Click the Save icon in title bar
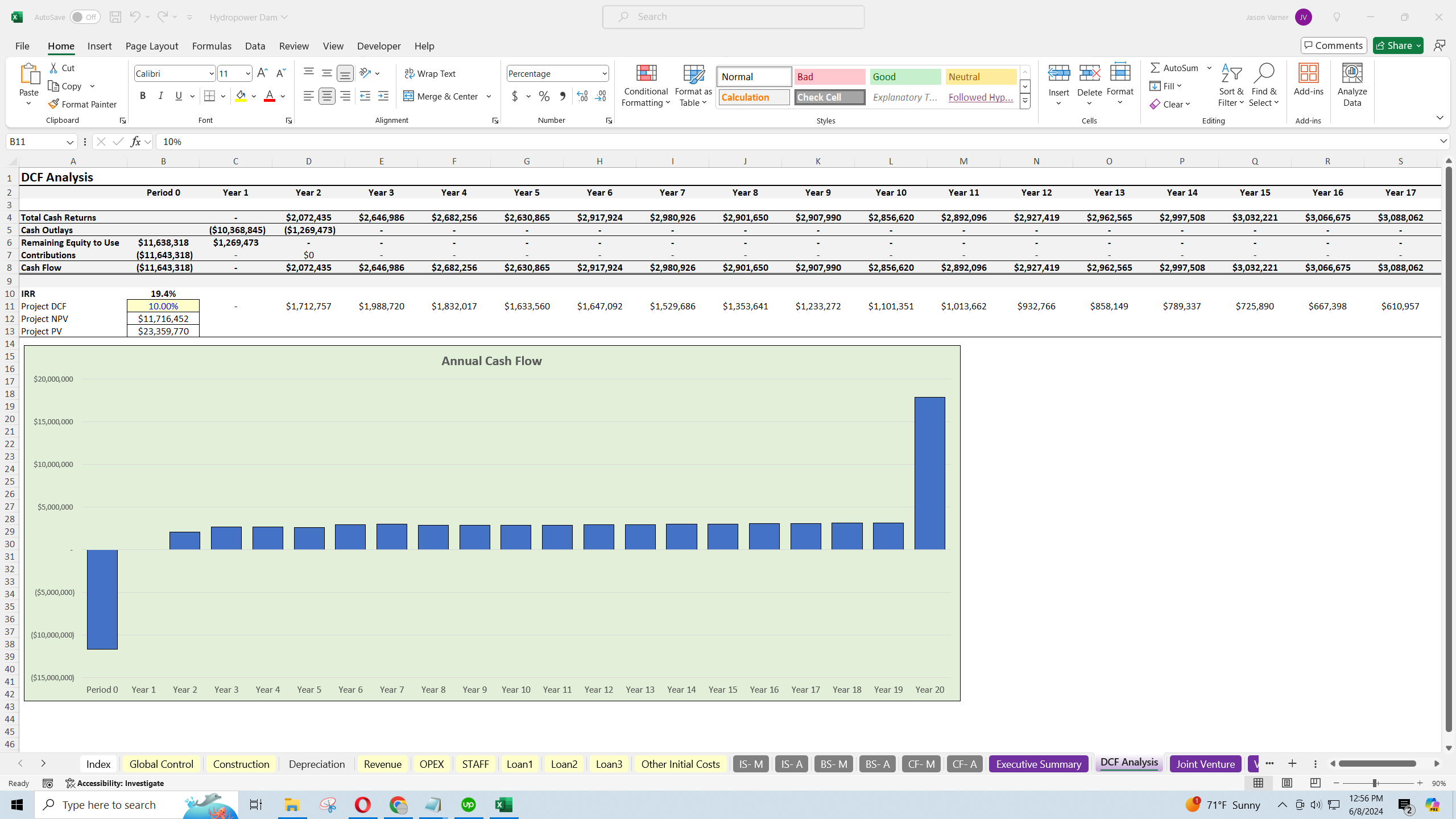Screen dimensions: 1456x819 click(115, 17)
